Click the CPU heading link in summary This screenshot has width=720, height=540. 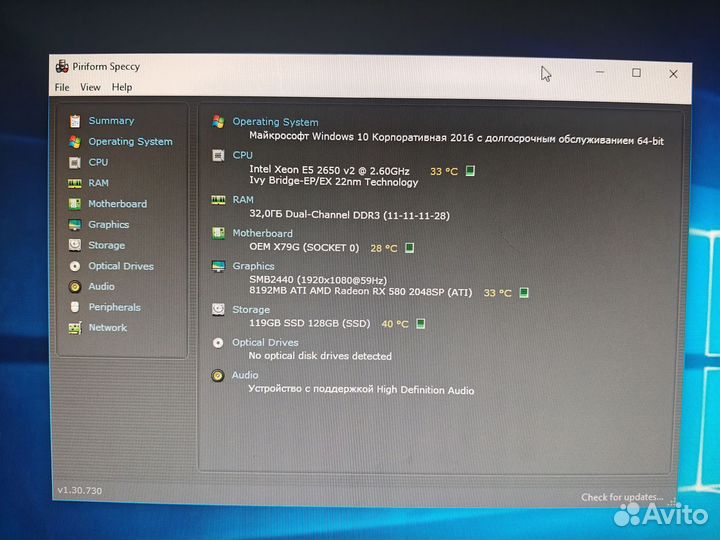tap(242, 155)
